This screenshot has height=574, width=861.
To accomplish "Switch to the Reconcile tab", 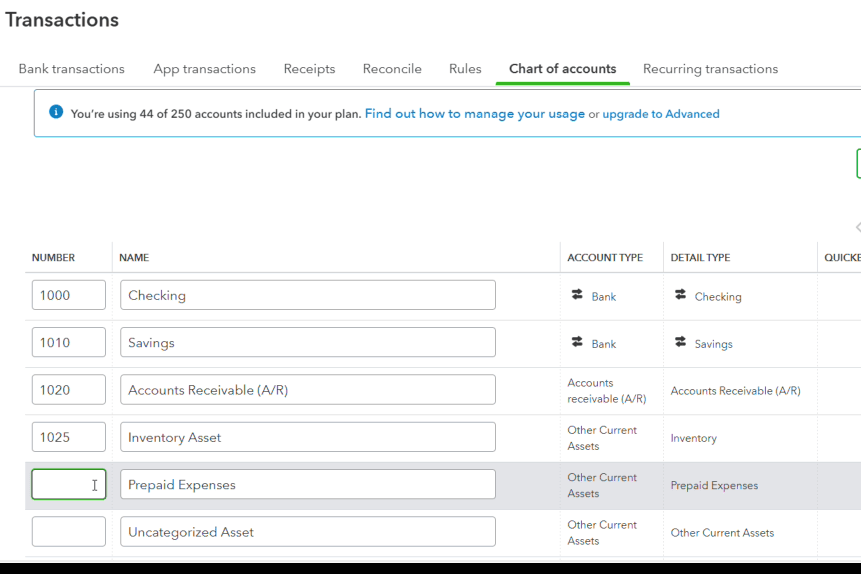I will (x=392, y=69).
